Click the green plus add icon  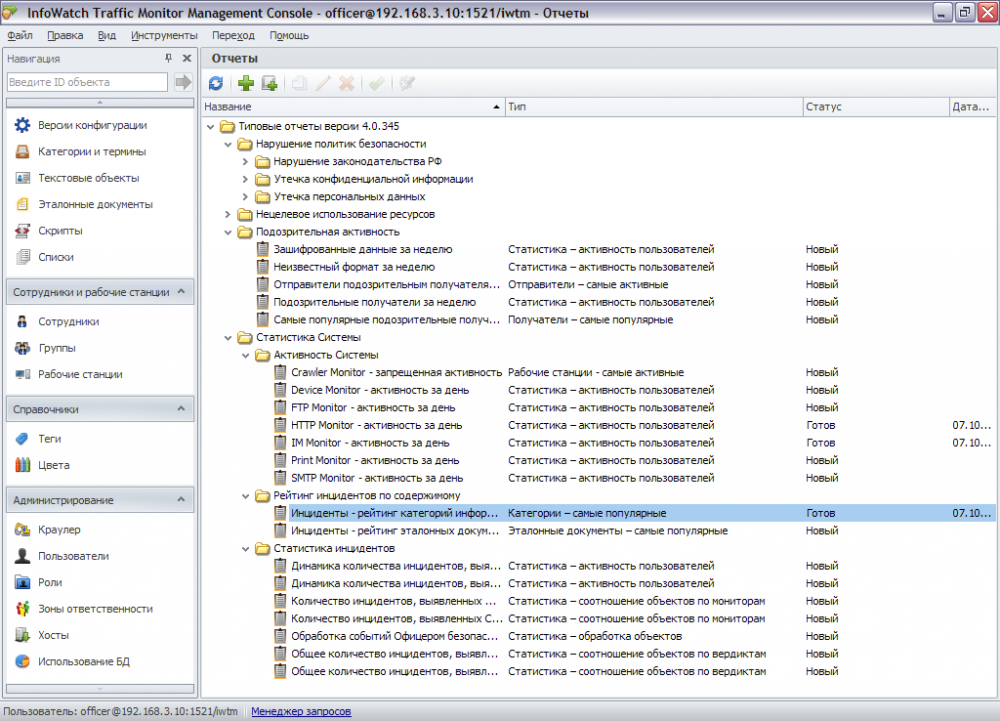(x=245, y=84)
